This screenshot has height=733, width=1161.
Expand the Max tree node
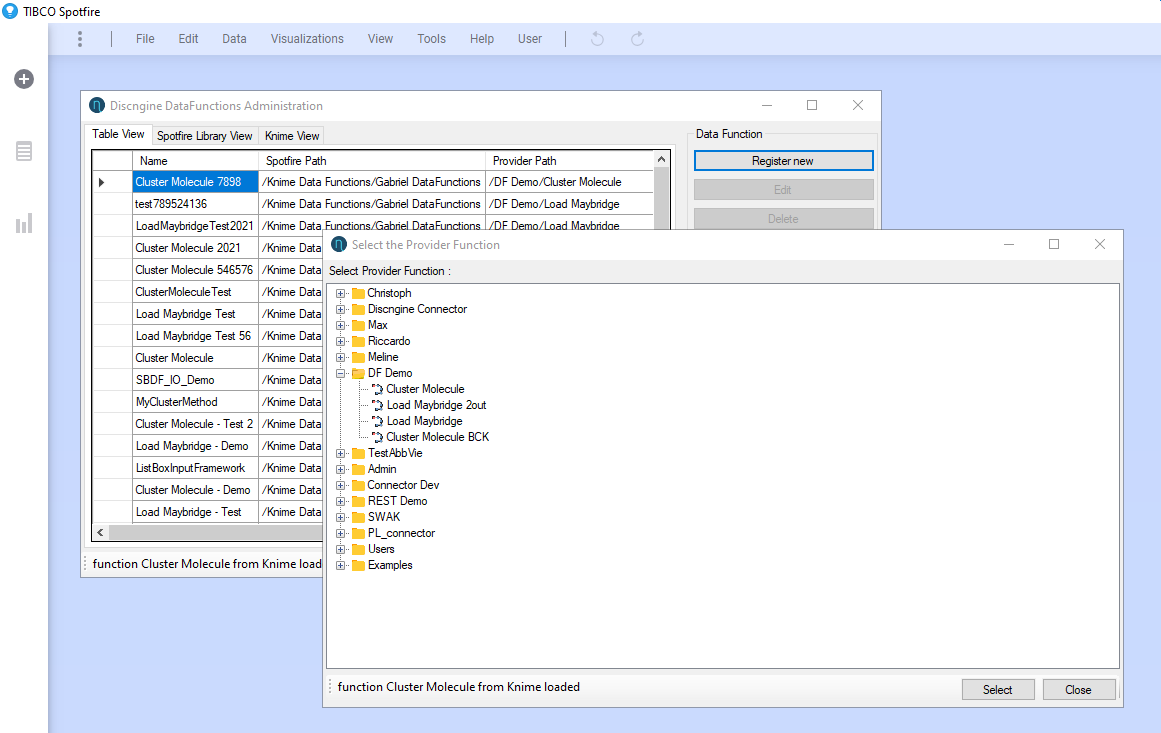[x=341, y=325]
